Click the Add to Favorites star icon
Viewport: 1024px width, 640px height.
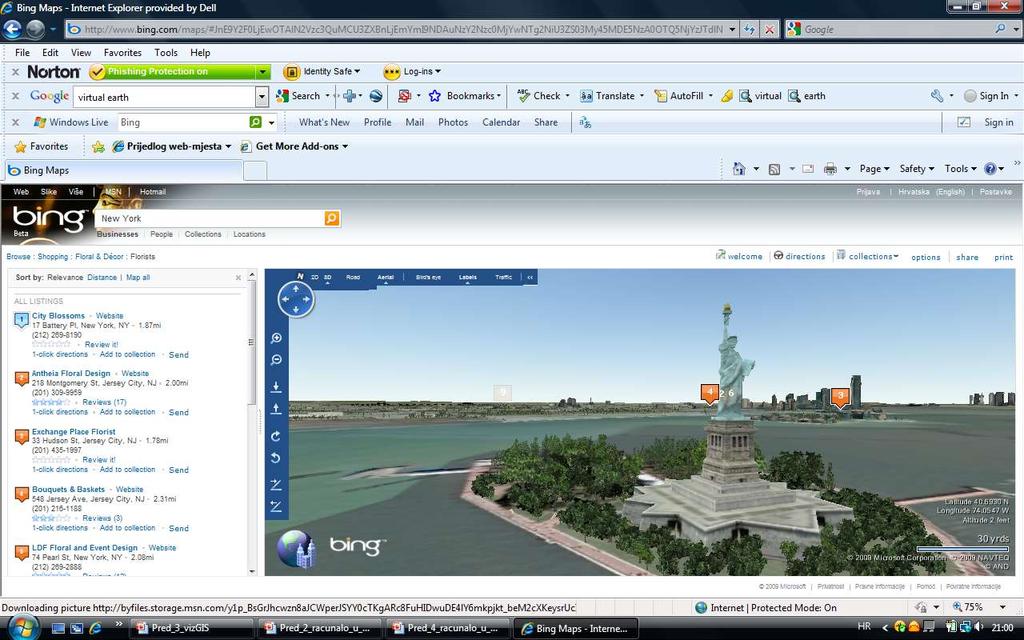click(x=98, y=146)
